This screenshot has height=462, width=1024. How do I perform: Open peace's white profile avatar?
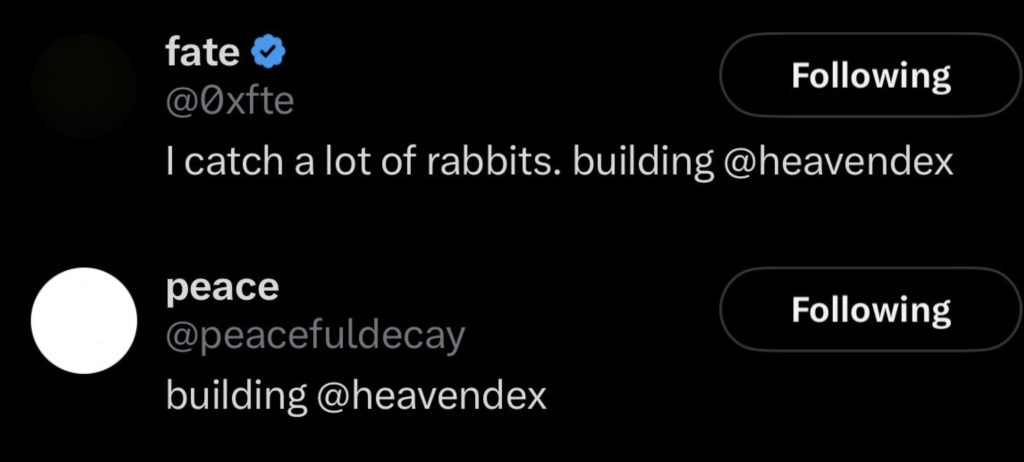tap(84, 318)
